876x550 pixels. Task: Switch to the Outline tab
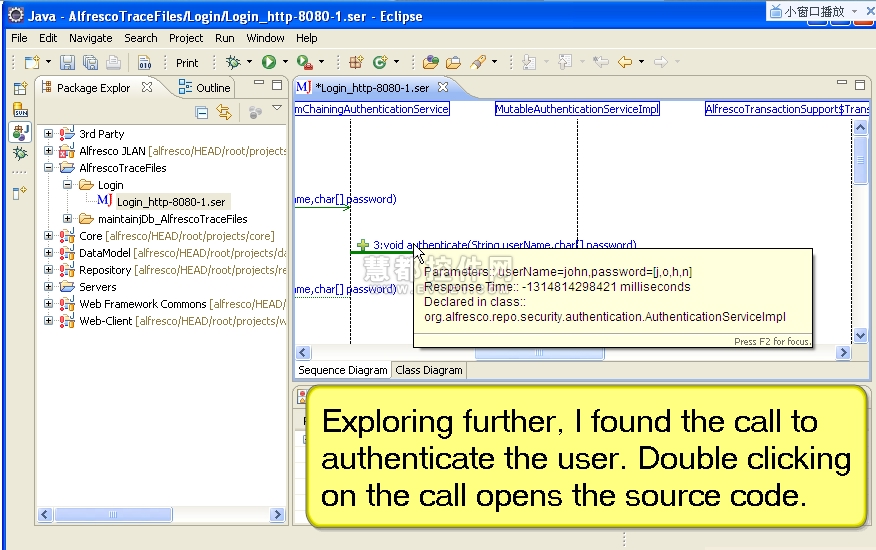pyautogui.click(x=204, y=88)
